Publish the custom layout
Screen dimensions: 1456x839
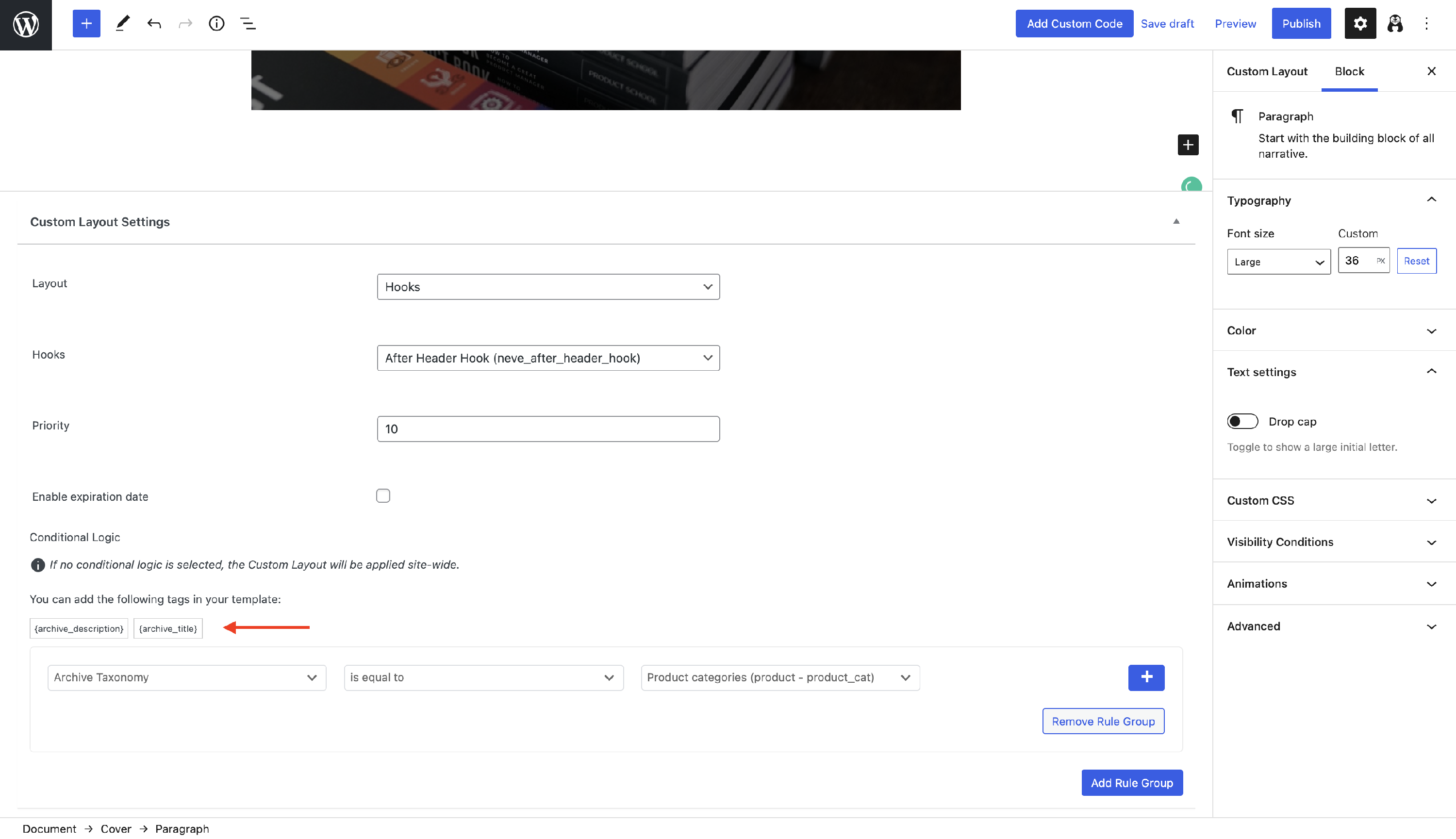pyautogui.click(x=1301, y=23)
